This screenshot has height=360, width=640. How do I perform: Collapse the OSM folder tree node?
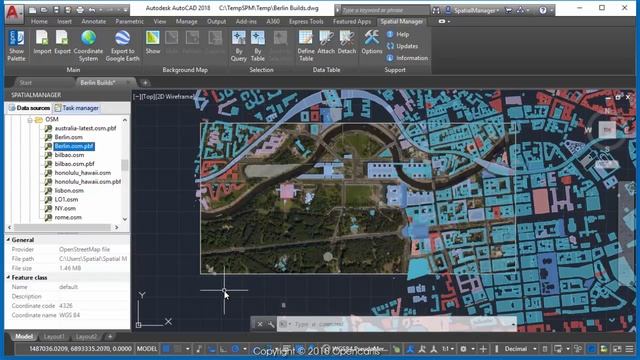pyautogui.click(x=30, y=120)
